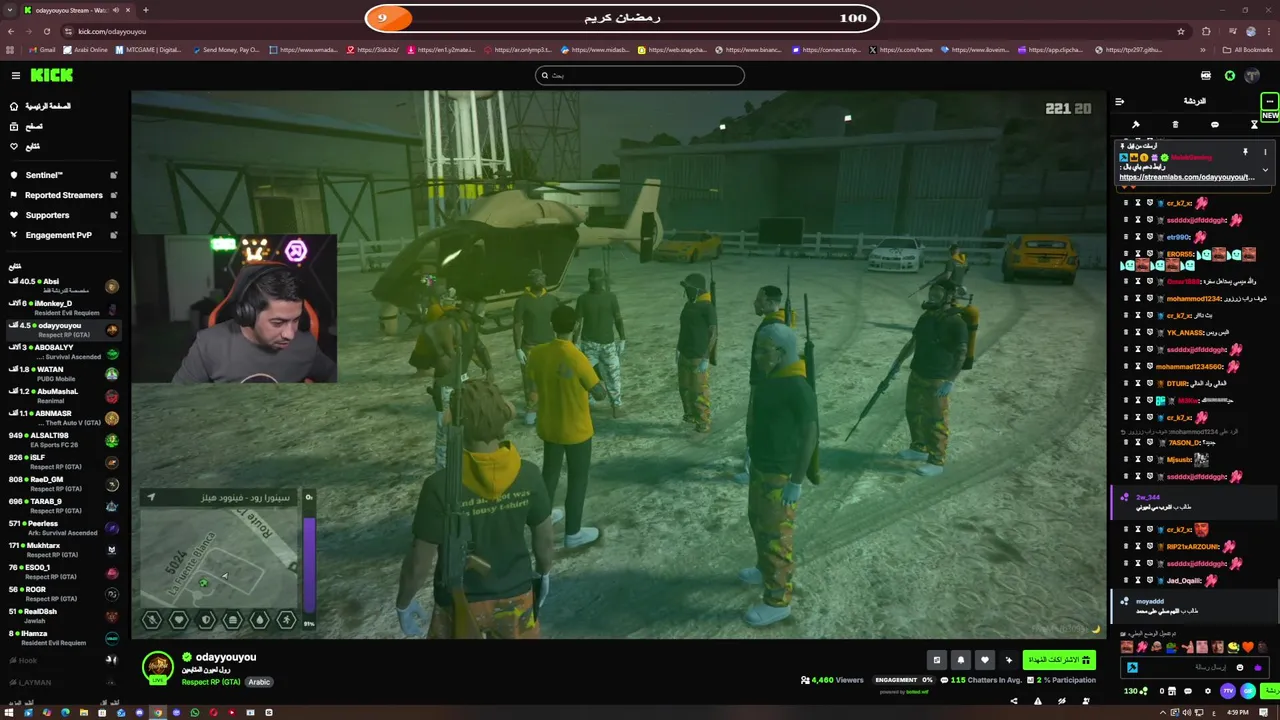Select the Mukhtarx channel
This screenshot has height=720, width=1280.
point(62,550)
